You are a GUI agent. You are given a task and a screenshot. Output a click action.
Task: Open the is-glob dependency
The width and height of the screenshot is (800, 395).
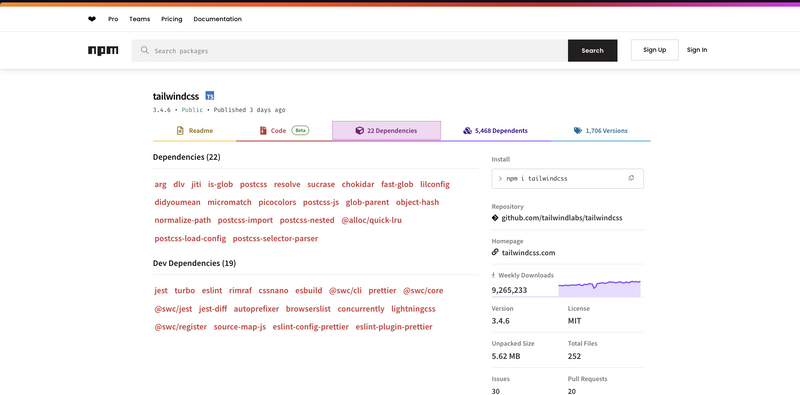coord(220,184)
